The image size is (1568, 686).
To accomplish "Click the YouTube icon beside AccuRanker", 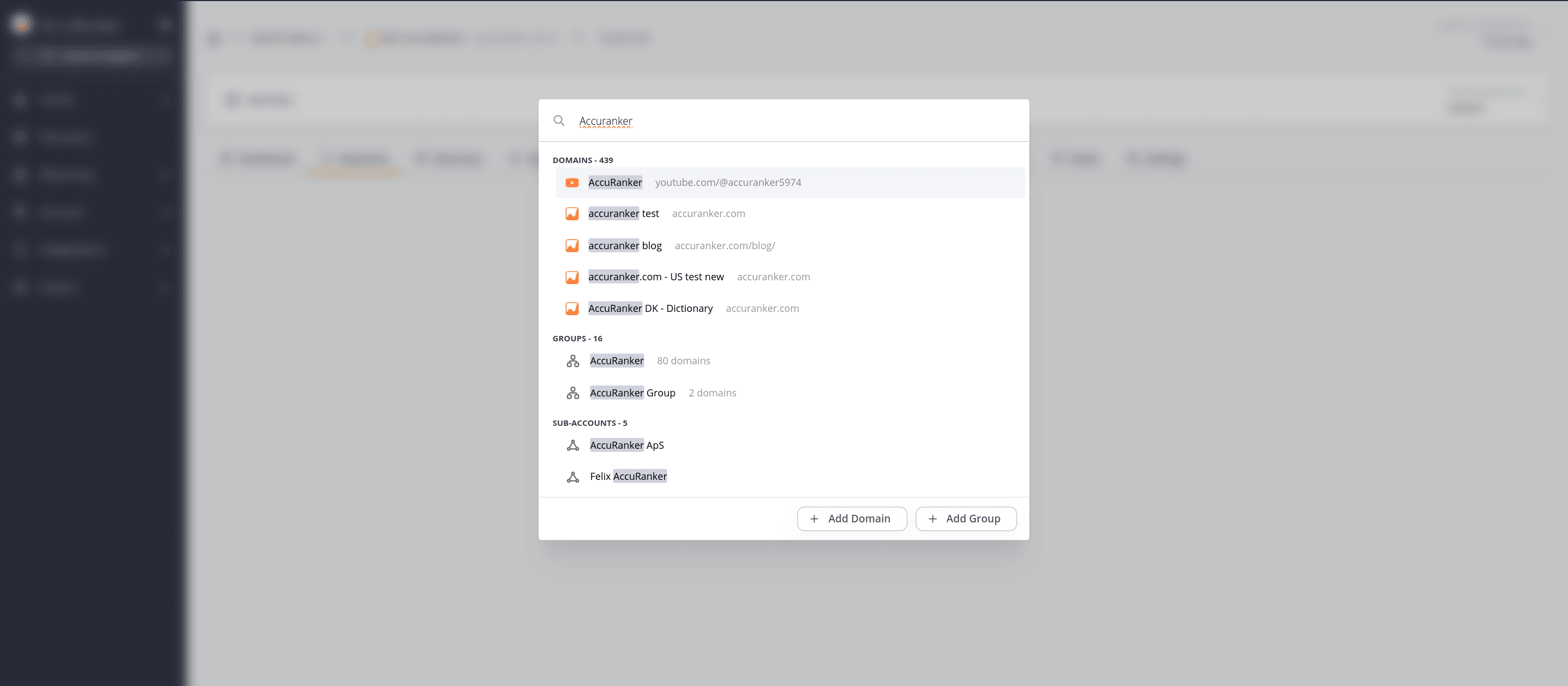I will coord(572,183).
